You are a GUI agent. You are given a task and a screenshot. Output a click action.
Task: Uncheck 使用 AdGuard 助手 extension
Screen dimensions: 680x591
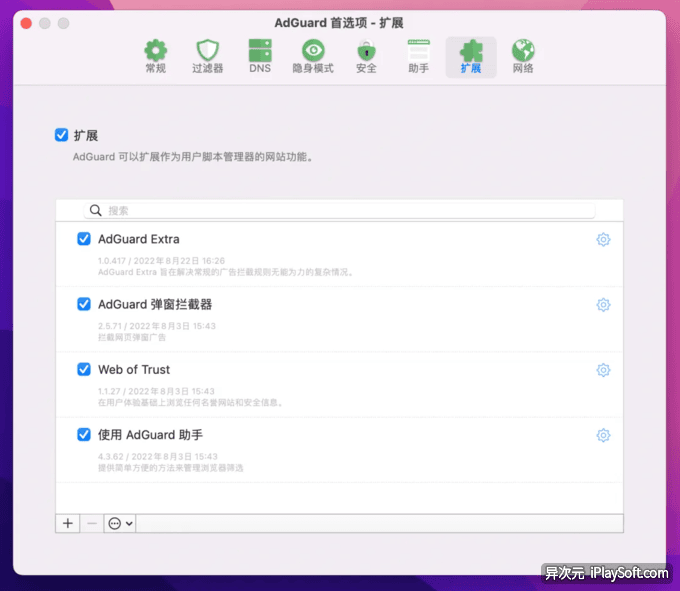click(x=84, y=434)
